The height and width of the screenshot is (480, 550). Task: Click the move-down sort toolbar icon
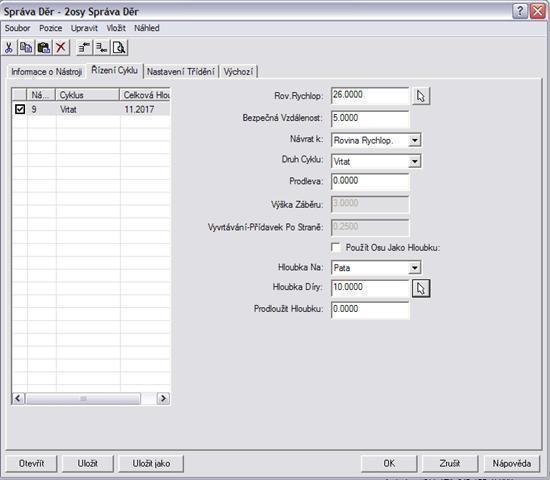[102, 47]
